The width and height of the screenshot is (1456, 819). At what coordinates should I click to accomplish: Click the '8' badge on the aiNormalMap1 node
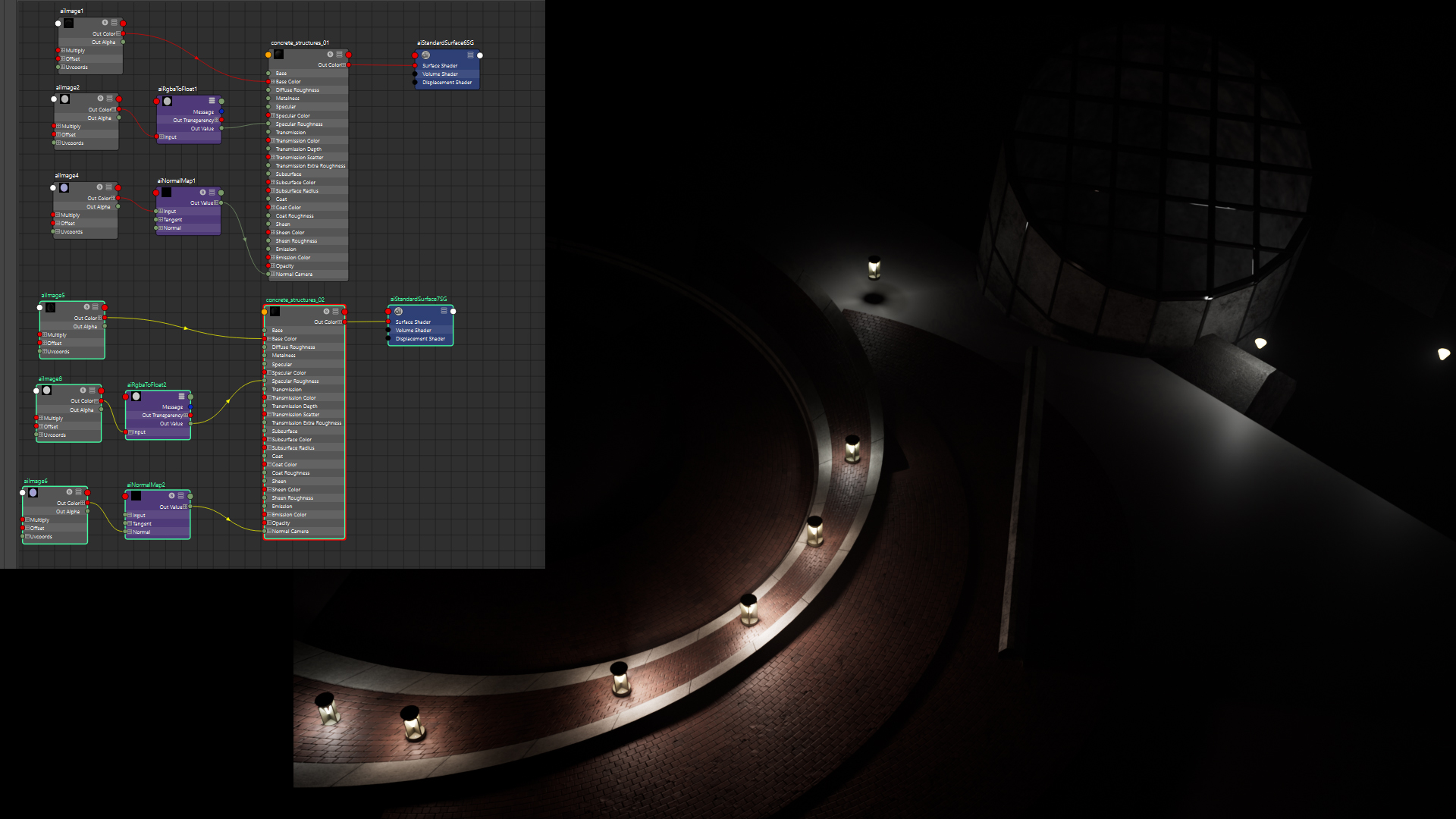point(202,192)
